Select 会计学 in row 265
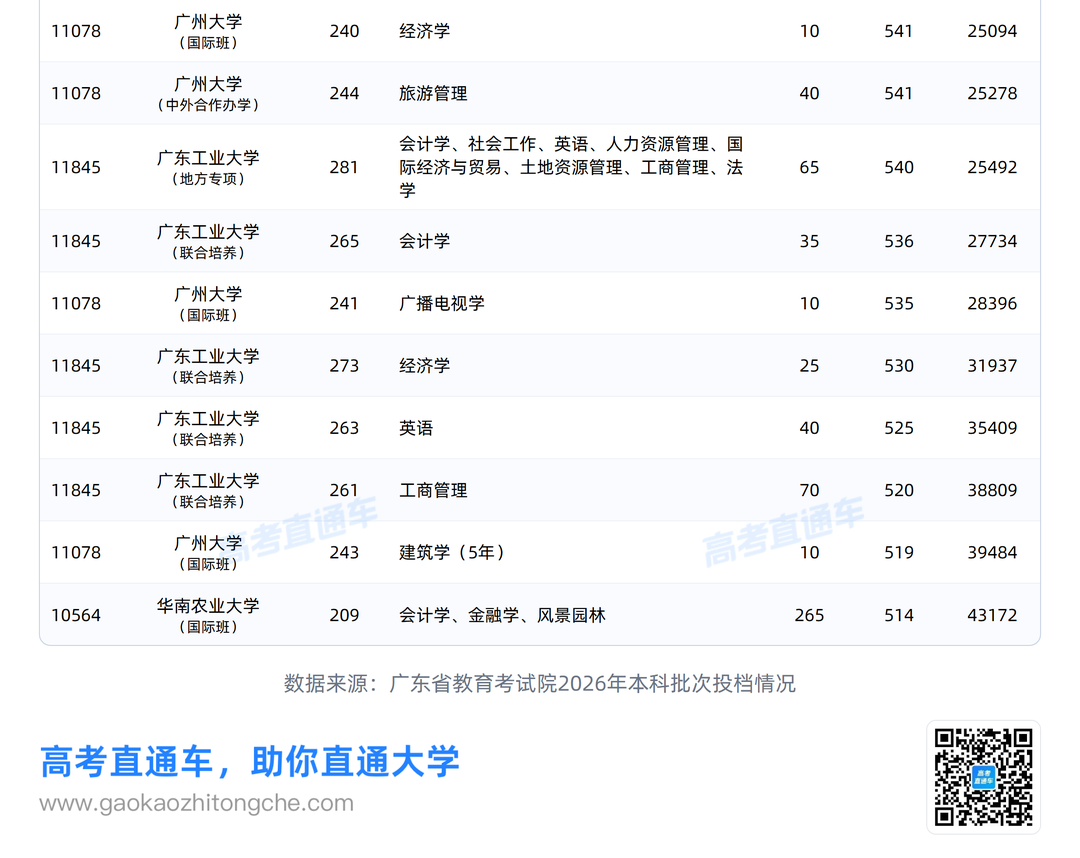Screen dimensions: 1080x858 (424, 241)
